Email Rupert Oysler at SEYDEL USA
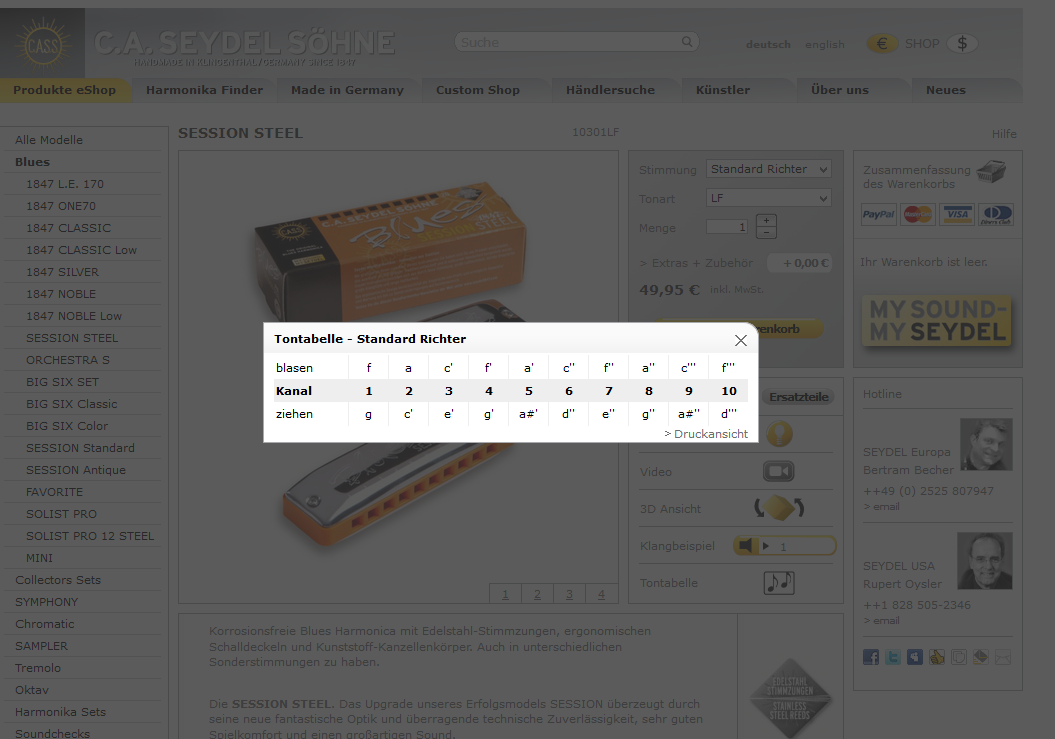Image resolution: width=1055 pixels, height=739 pixels. (882, 621)
